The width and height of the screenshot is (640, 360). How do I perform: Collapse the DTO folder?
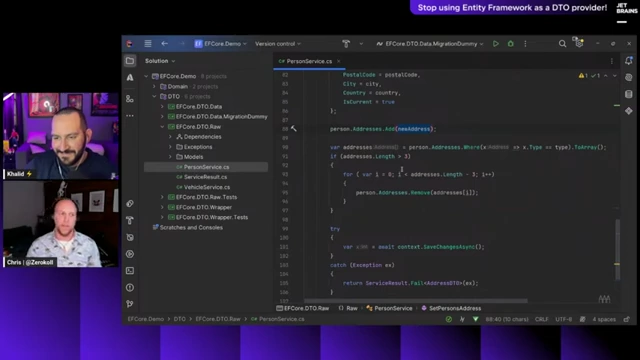coord(154,96)
